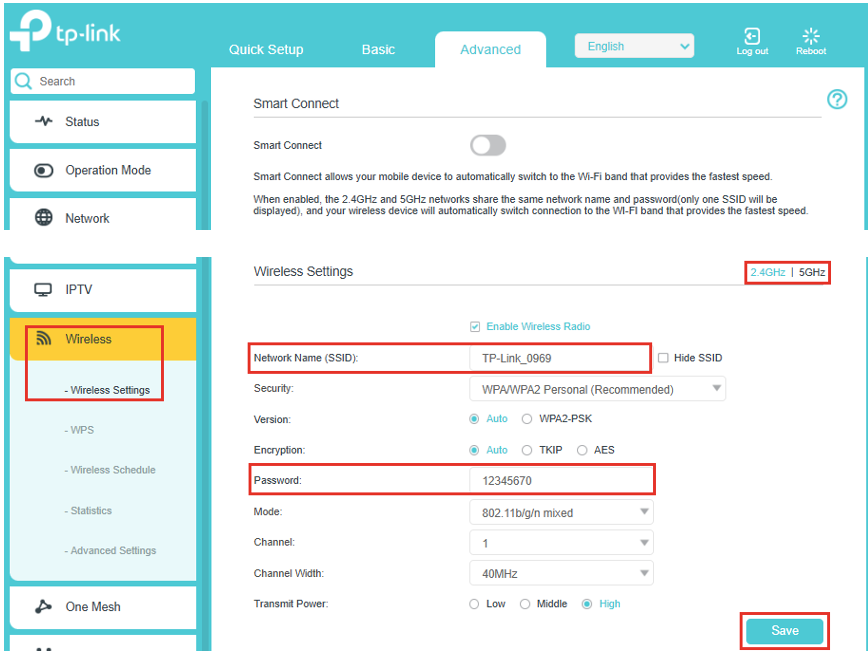
Task: Click the Log out icon
Action: click(752, 37)
